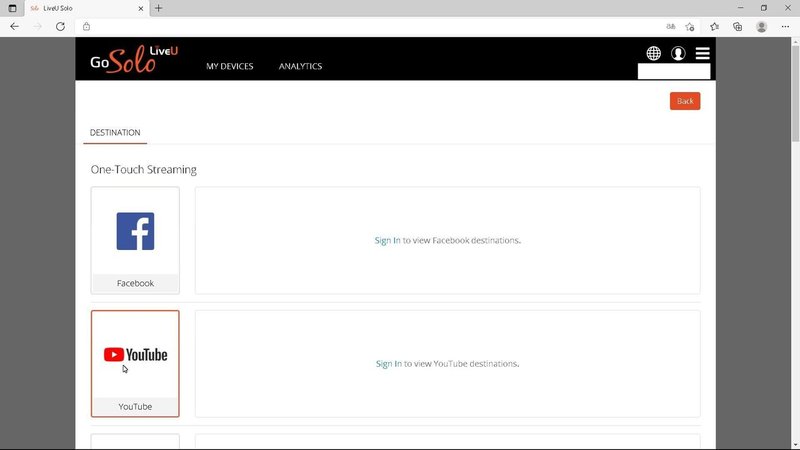Reload the page with refresh icon
Viewport: 800px width, 450px height.
tap(60, 27)
